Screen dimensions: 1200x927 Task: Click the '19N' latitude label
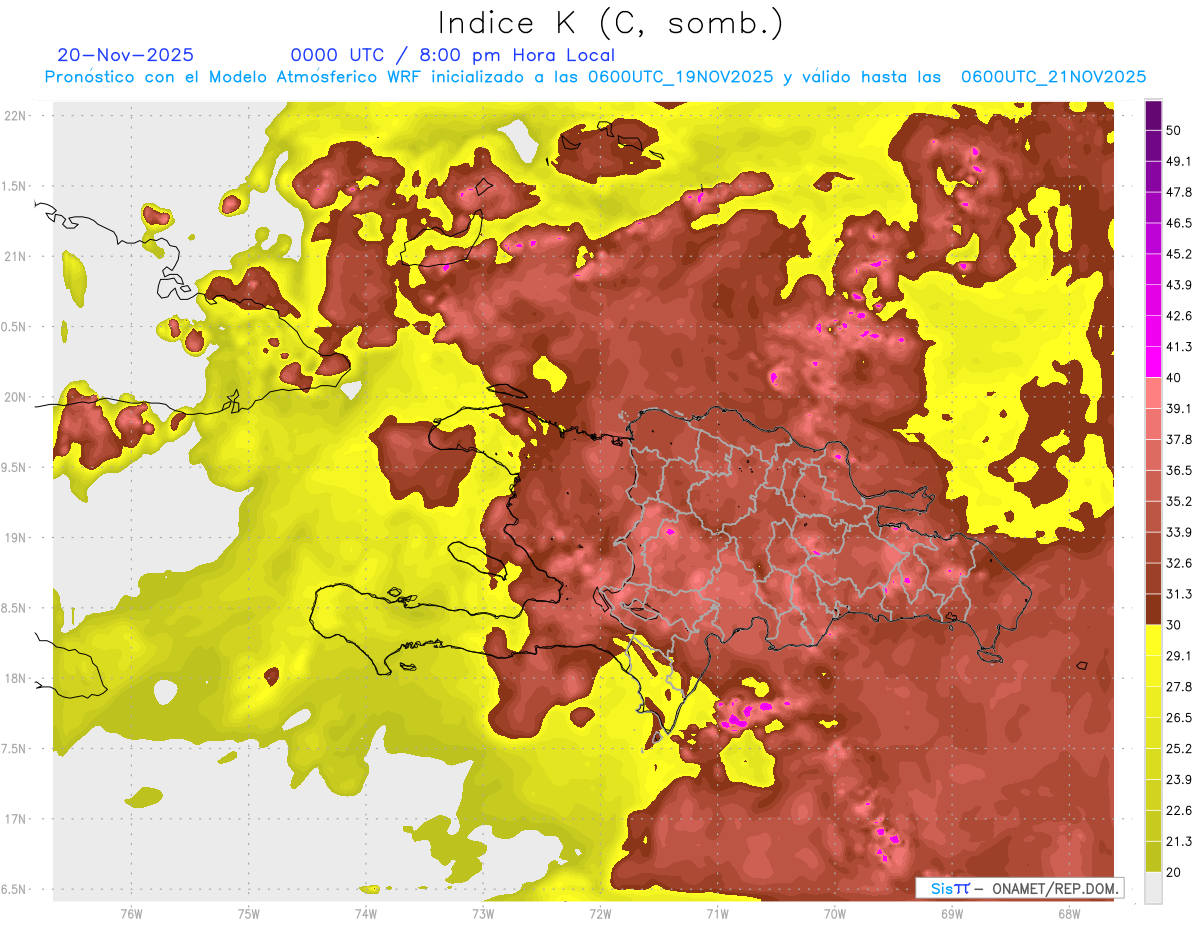tap(15, 538)
